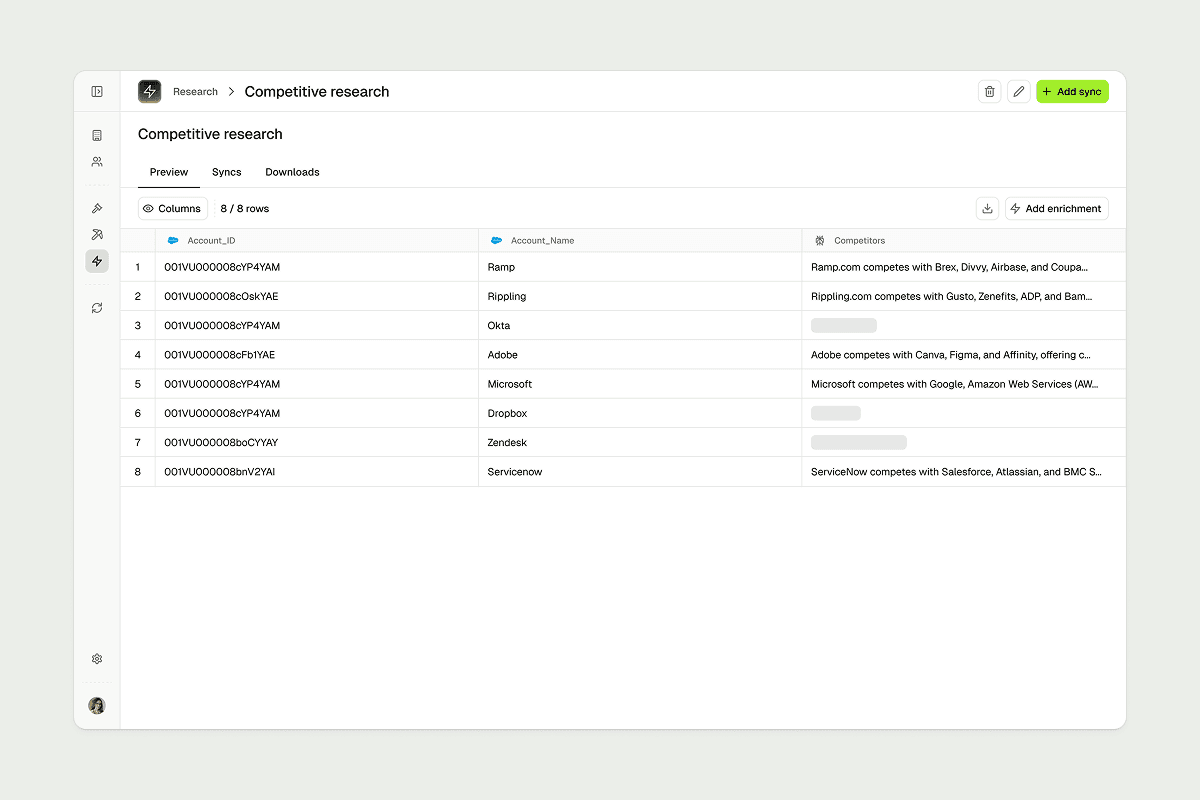Click the green Add sync button
The height and width of the screenshot is (800, 1200).
tap(1072, 91)
